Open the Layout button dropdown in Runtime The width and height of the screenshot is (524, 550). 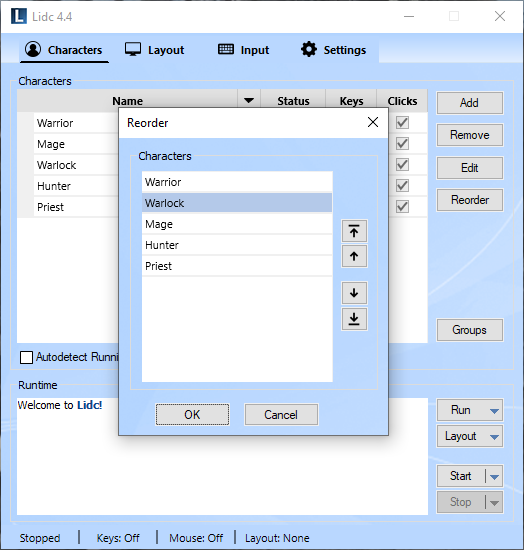pyautogui.click(x=494, y=437)
